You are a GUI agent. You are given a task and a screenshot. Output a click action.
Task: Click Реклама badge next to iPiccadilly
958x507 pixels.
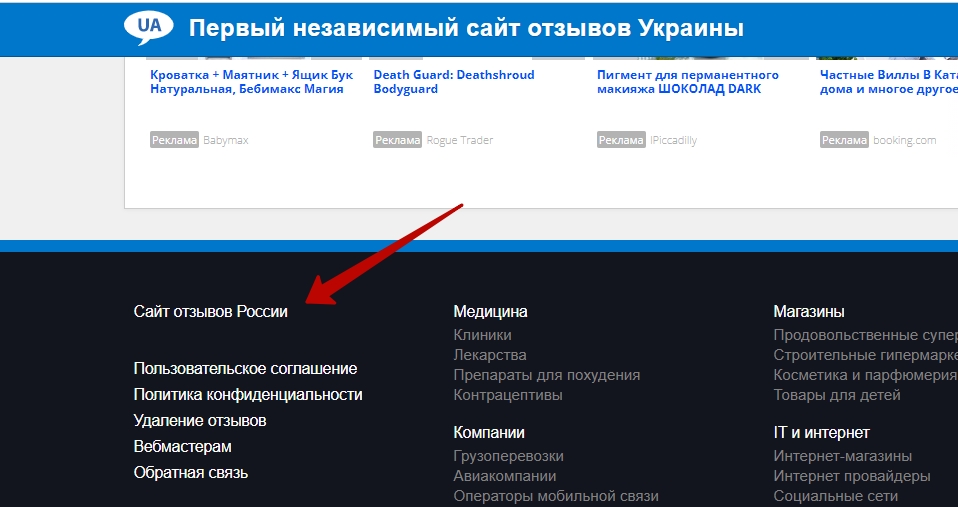click(621, 140)
